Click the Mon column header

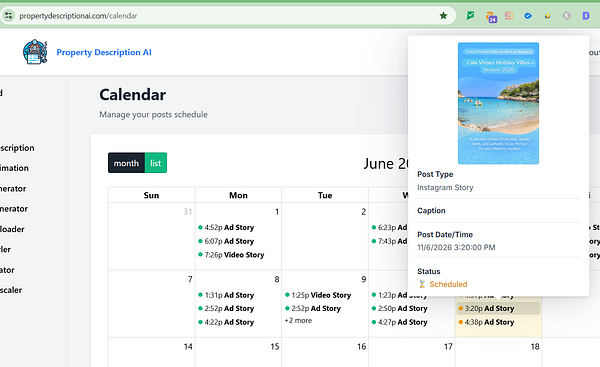click(238, 195)
